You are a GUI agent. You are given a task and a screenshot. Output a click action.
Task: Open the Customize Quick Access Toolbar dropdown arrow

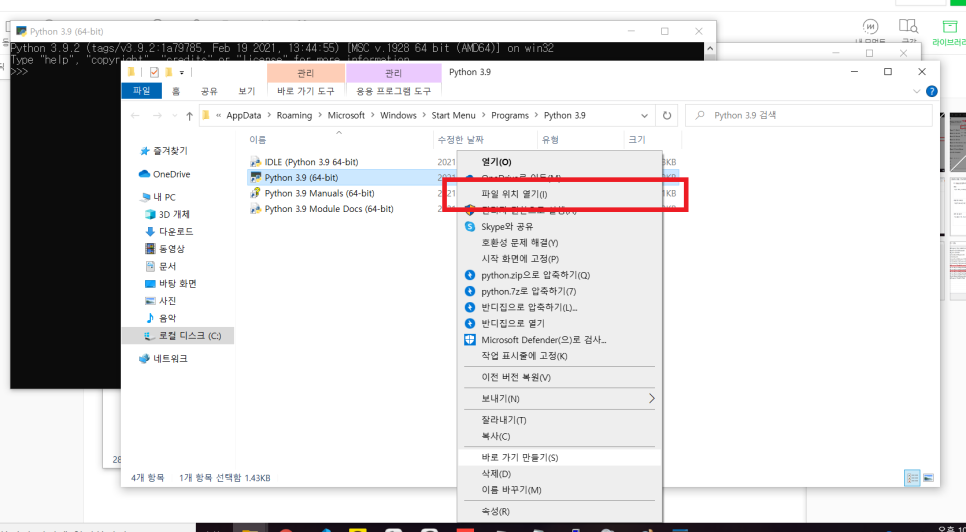tap(182, 73)
